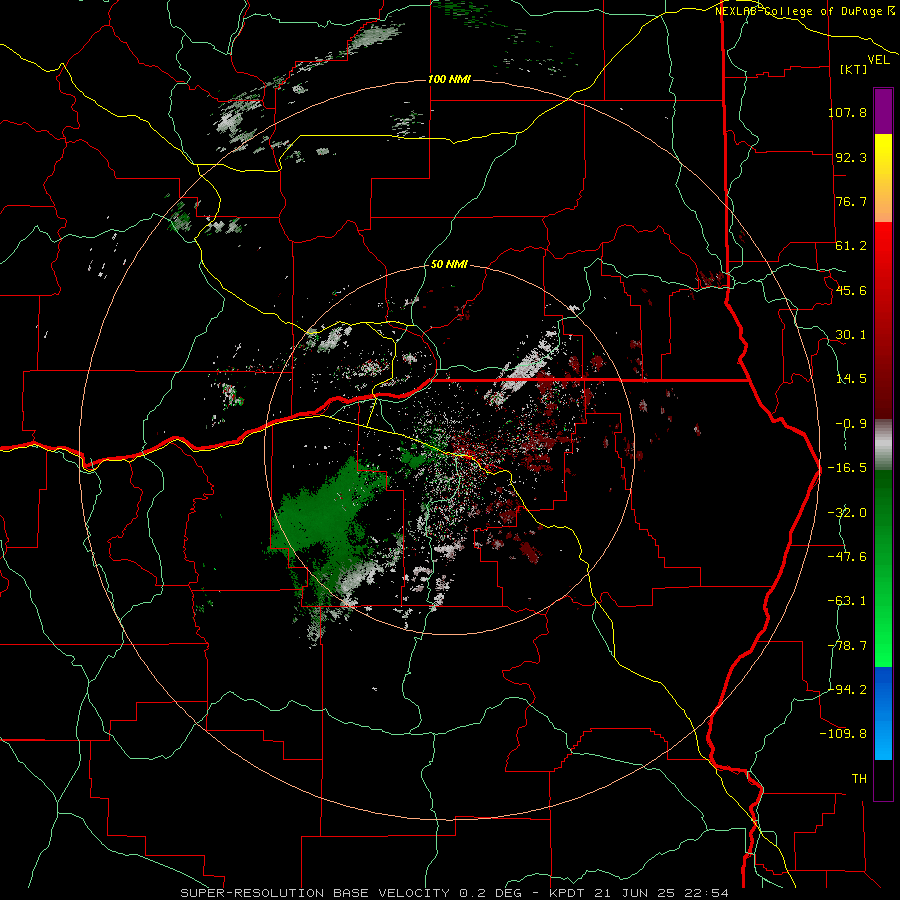This screenshot has height=900, width=900.
Task: Click the 45.6 velocity scale value
Action: 851,290
